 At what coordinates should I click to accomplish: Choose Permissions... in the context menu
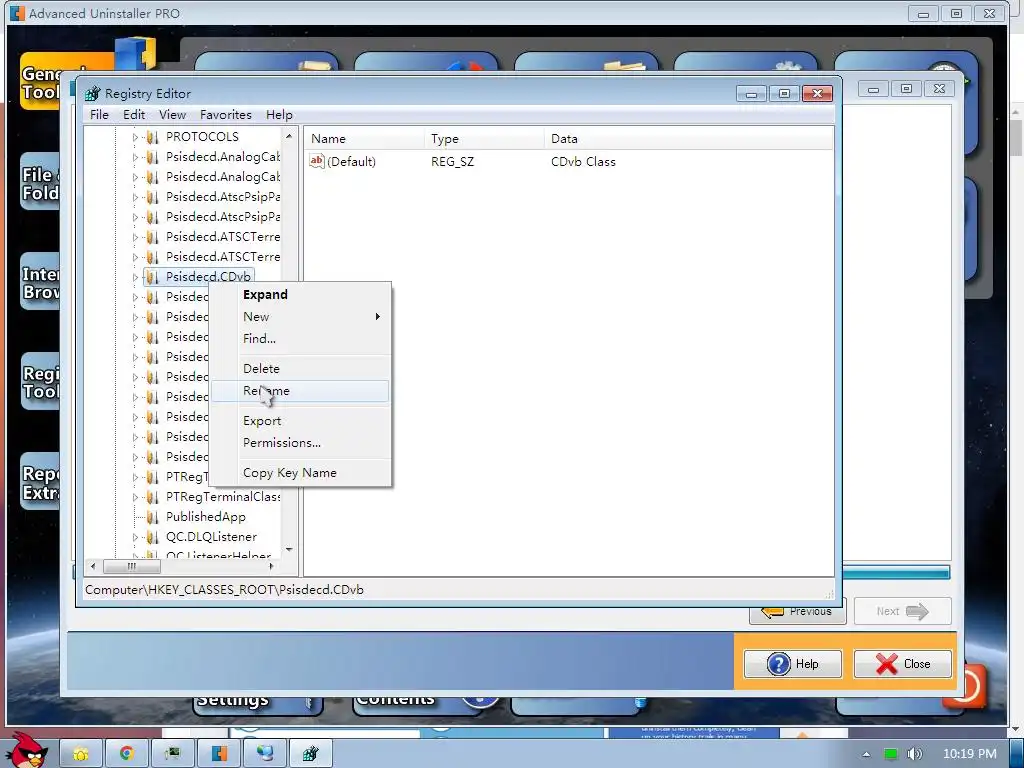(x=300, y=443)
